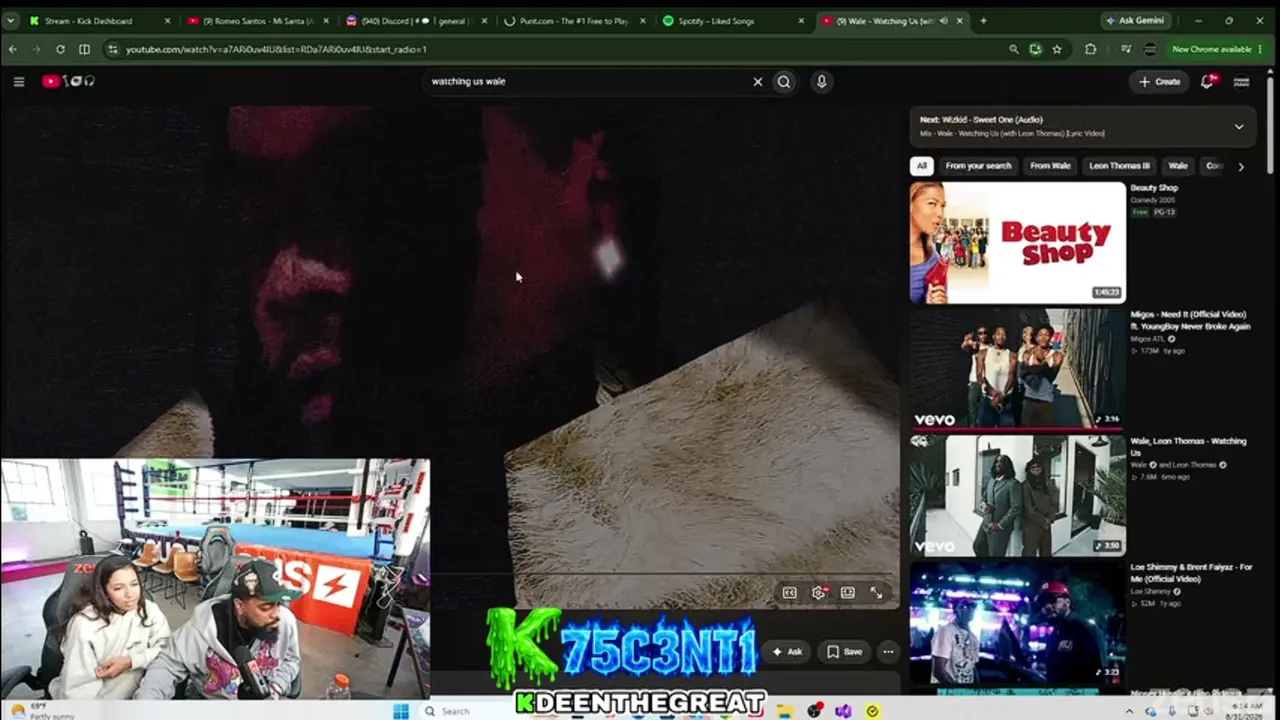The width and height of the screenshot is (1280, 720).
Task: Open the YouTube guide hamburger menu
Action: pyautogui.click(x=19, y=82)
